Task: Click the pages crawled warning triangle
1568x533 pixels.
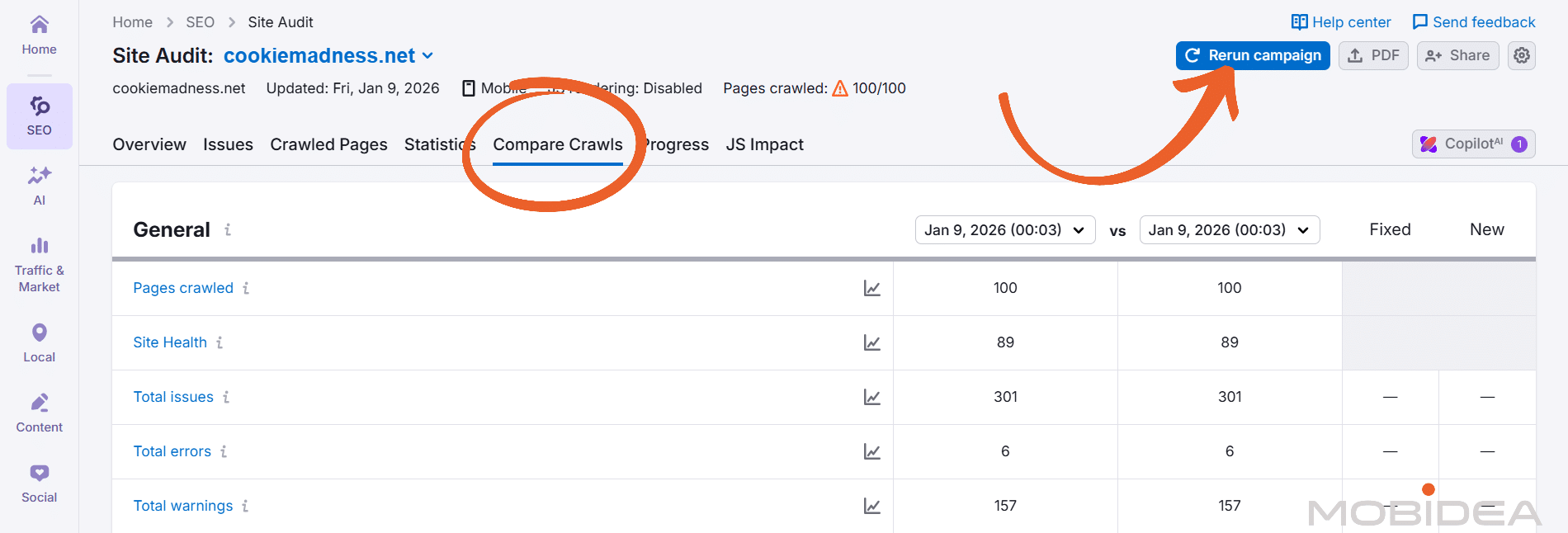Action: [840, 88]
